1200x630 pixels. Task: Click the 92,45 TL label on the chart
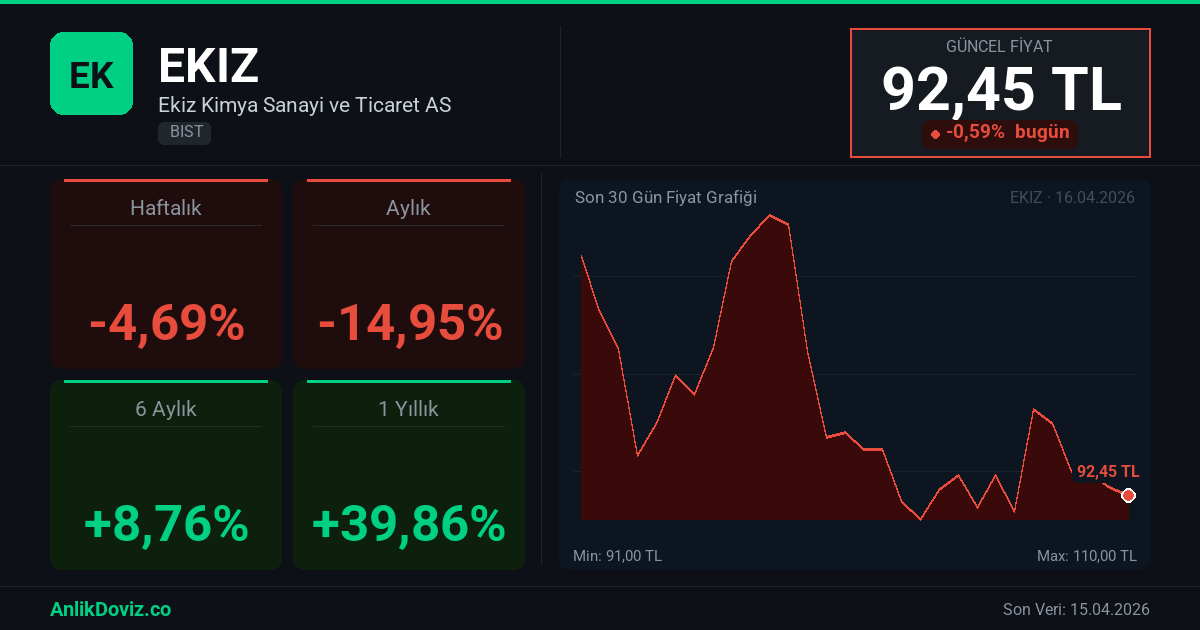click(1107, 472)
